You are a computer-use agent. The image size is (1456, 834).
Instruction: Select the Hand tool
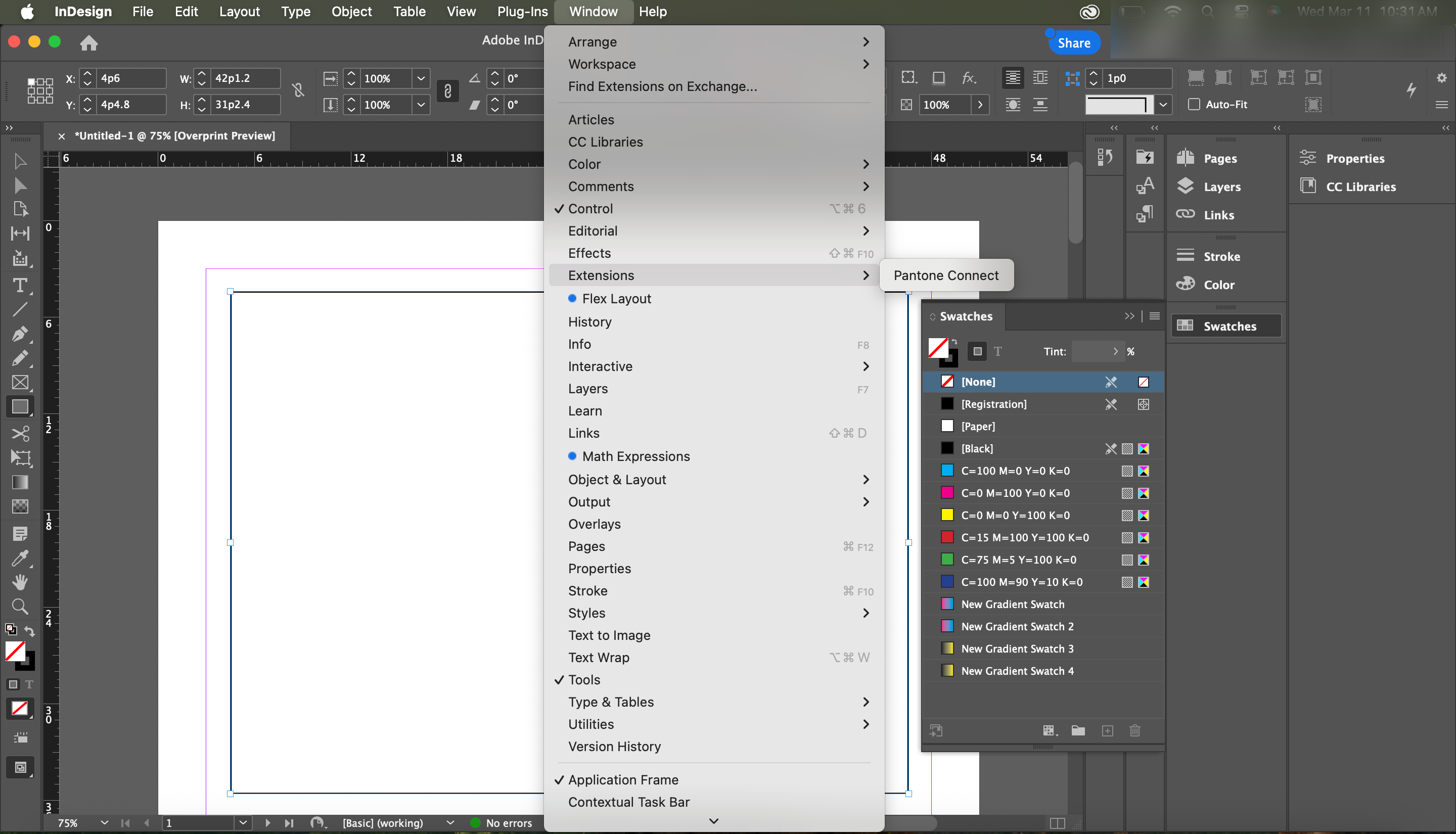pos(20,582)
